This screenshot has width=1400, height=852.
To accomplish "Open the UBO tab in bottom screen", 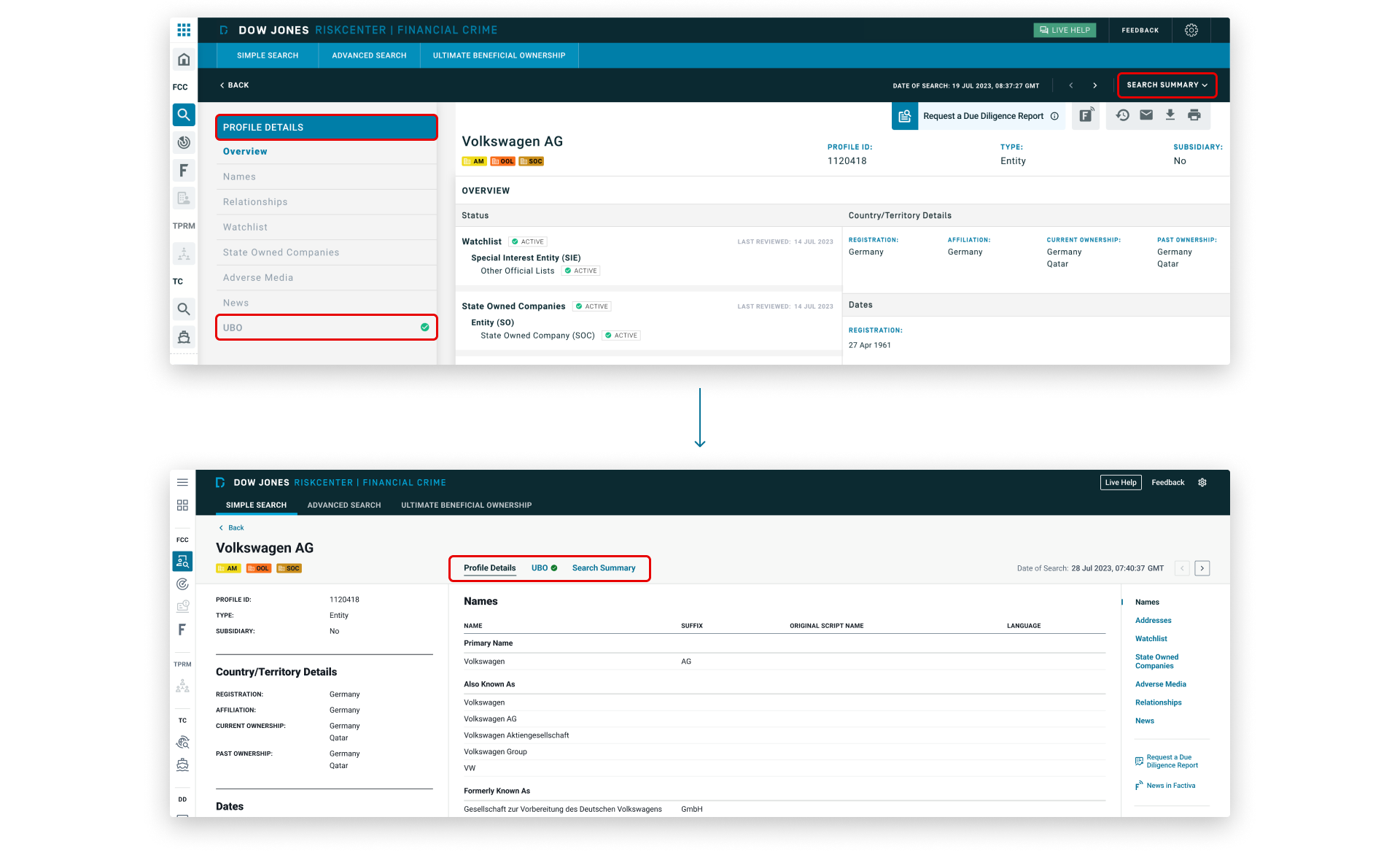I will pyautogui.click(x=544, y=568).
